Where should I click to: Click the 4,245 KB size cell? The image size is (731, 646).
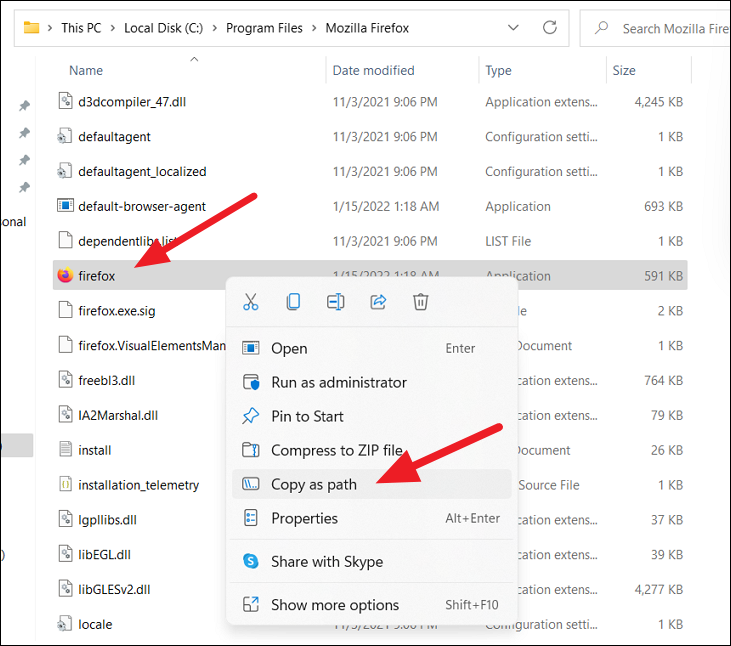point(658,102)
